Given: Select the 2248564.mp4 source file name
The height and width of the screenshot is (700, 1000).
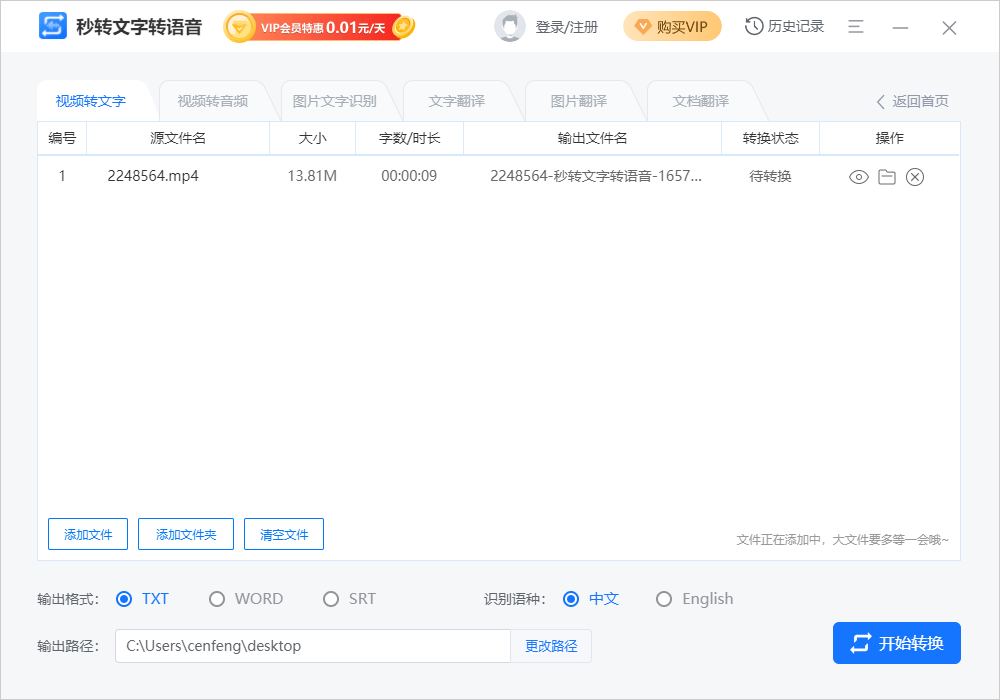Looking at the screenshot, I should click(x=153, y=176).
